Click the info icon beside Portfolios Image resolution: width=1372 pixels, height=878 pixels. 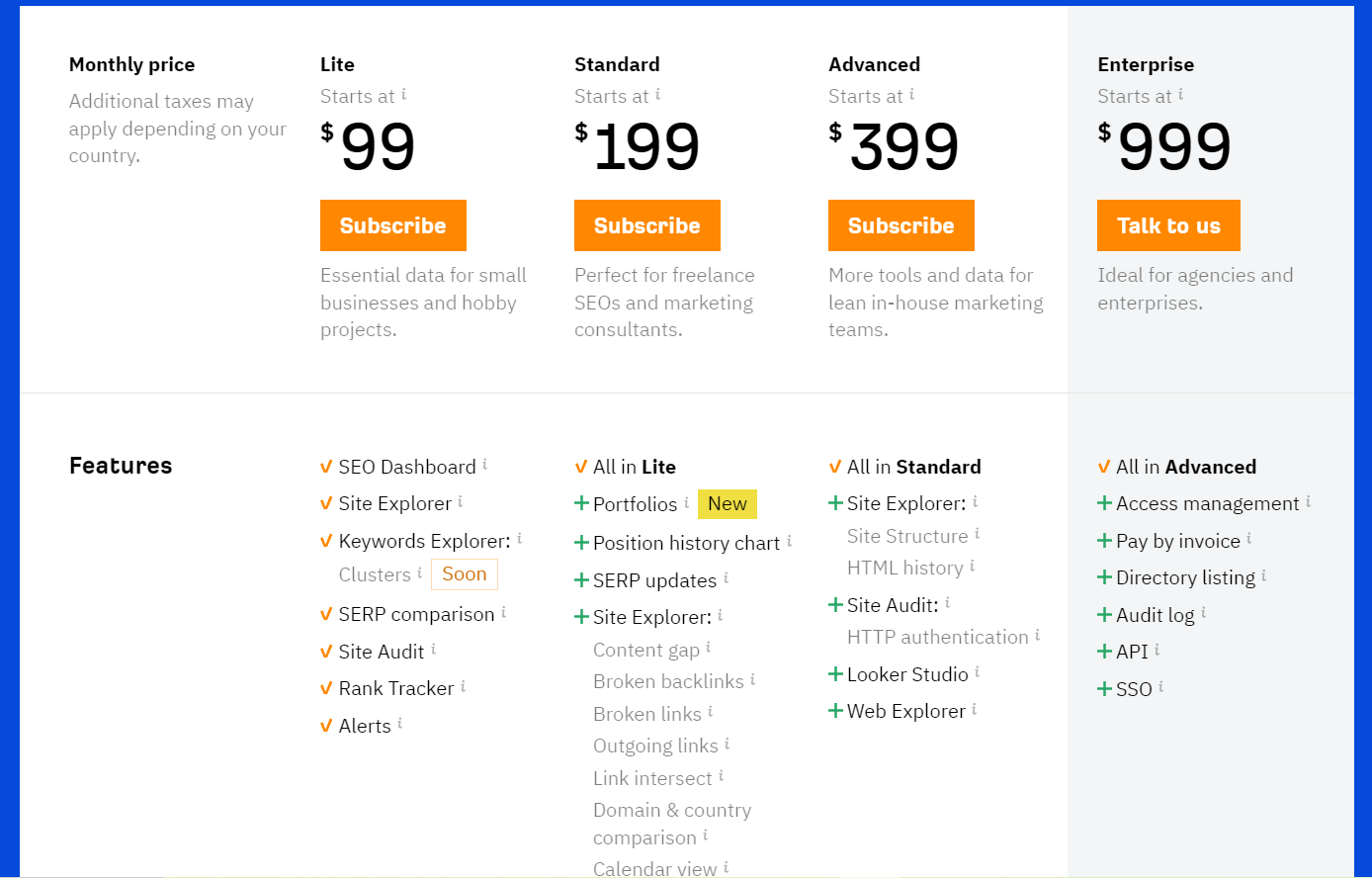pos(686,501)
